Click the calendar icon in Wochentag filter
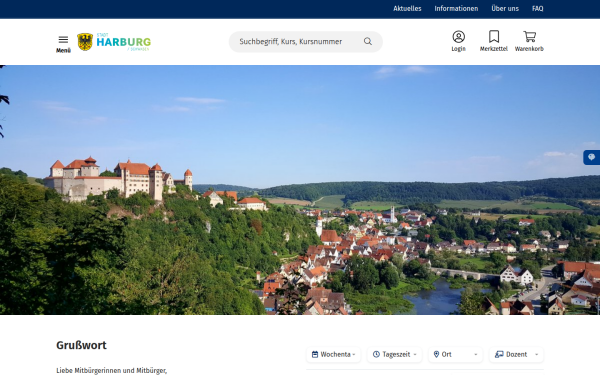This screenshot has height=375, width=600. [315, 354]
